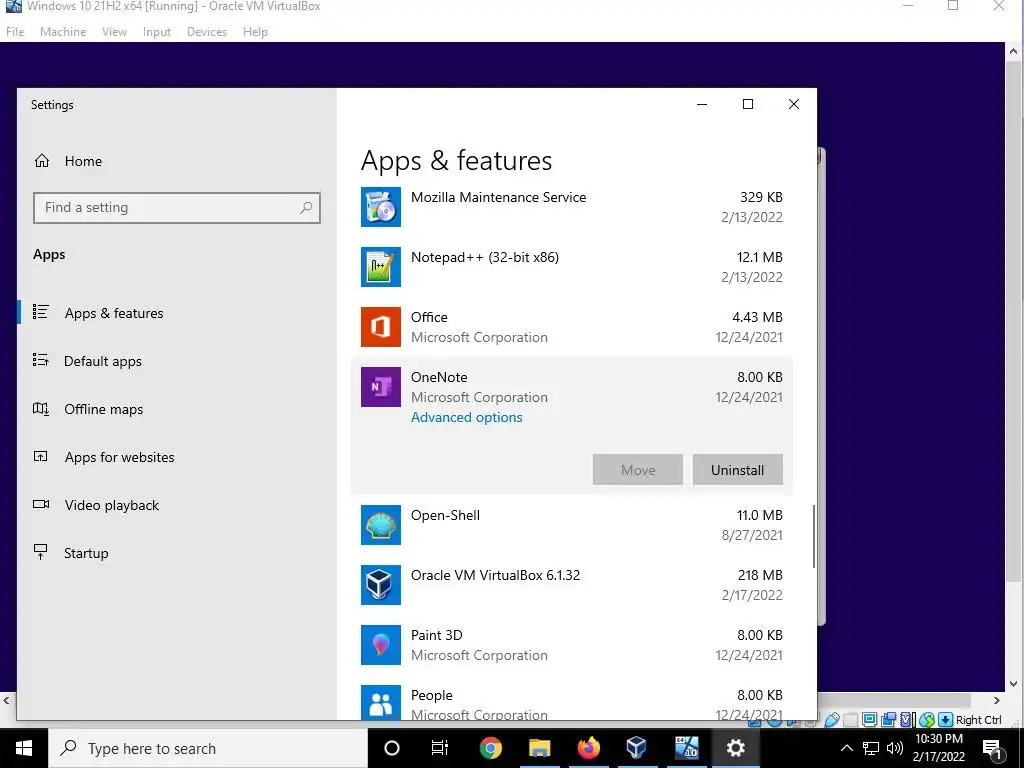Image resolution: width=1024 pixels, height=768 pixels.
Task: Click the network icon in system tray
Action: 871,748
